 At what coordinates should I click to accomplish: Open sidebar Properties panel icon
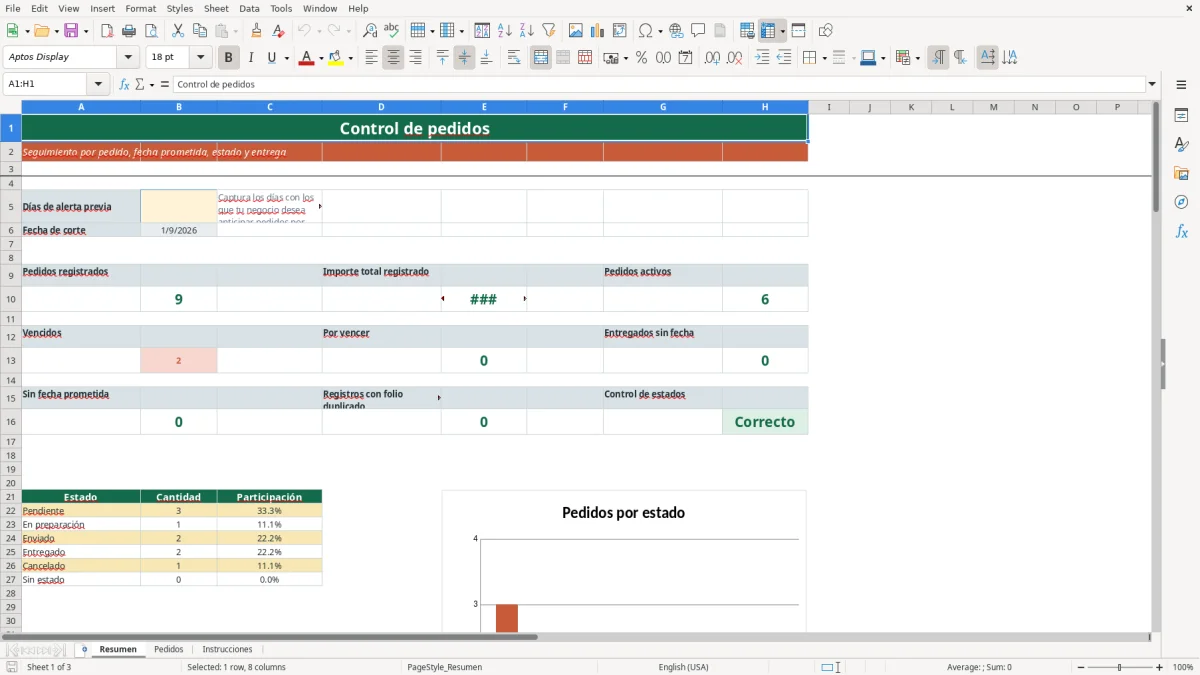[1181, 116]
